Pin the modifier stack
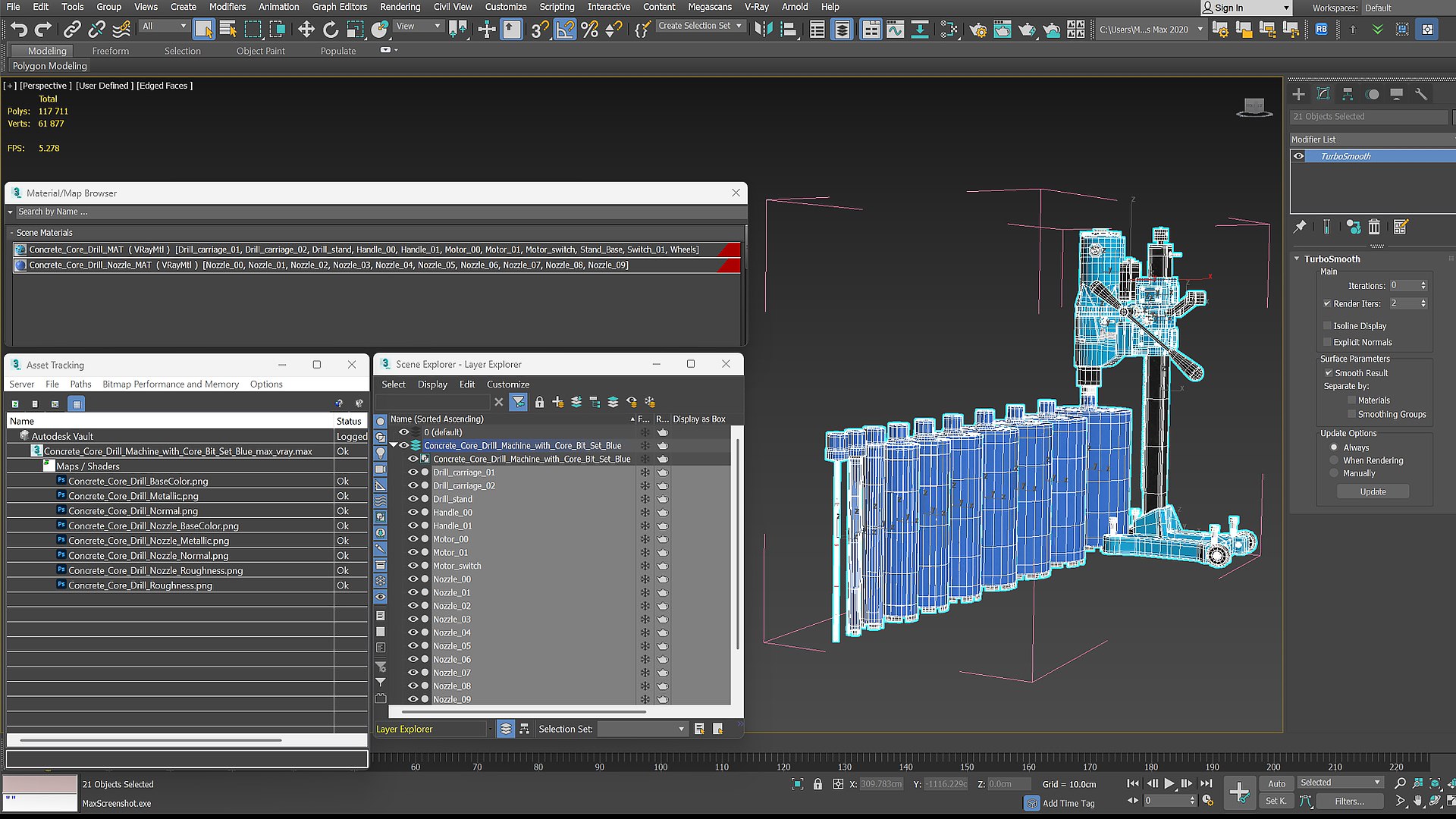 1300,227
